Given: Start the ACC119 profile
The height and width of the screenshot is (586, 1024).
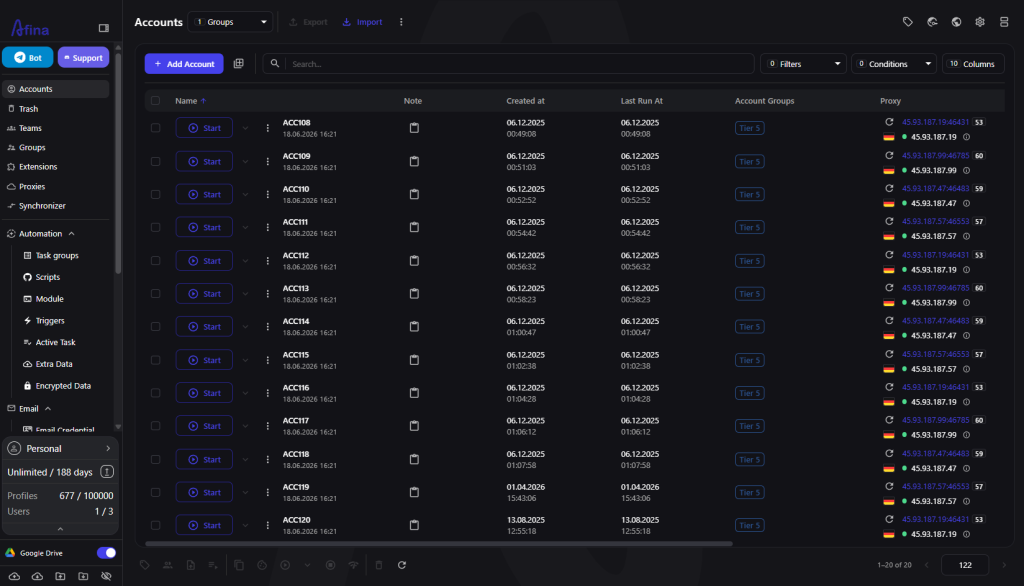Looking at the screenshot, I should click(204, 493).
